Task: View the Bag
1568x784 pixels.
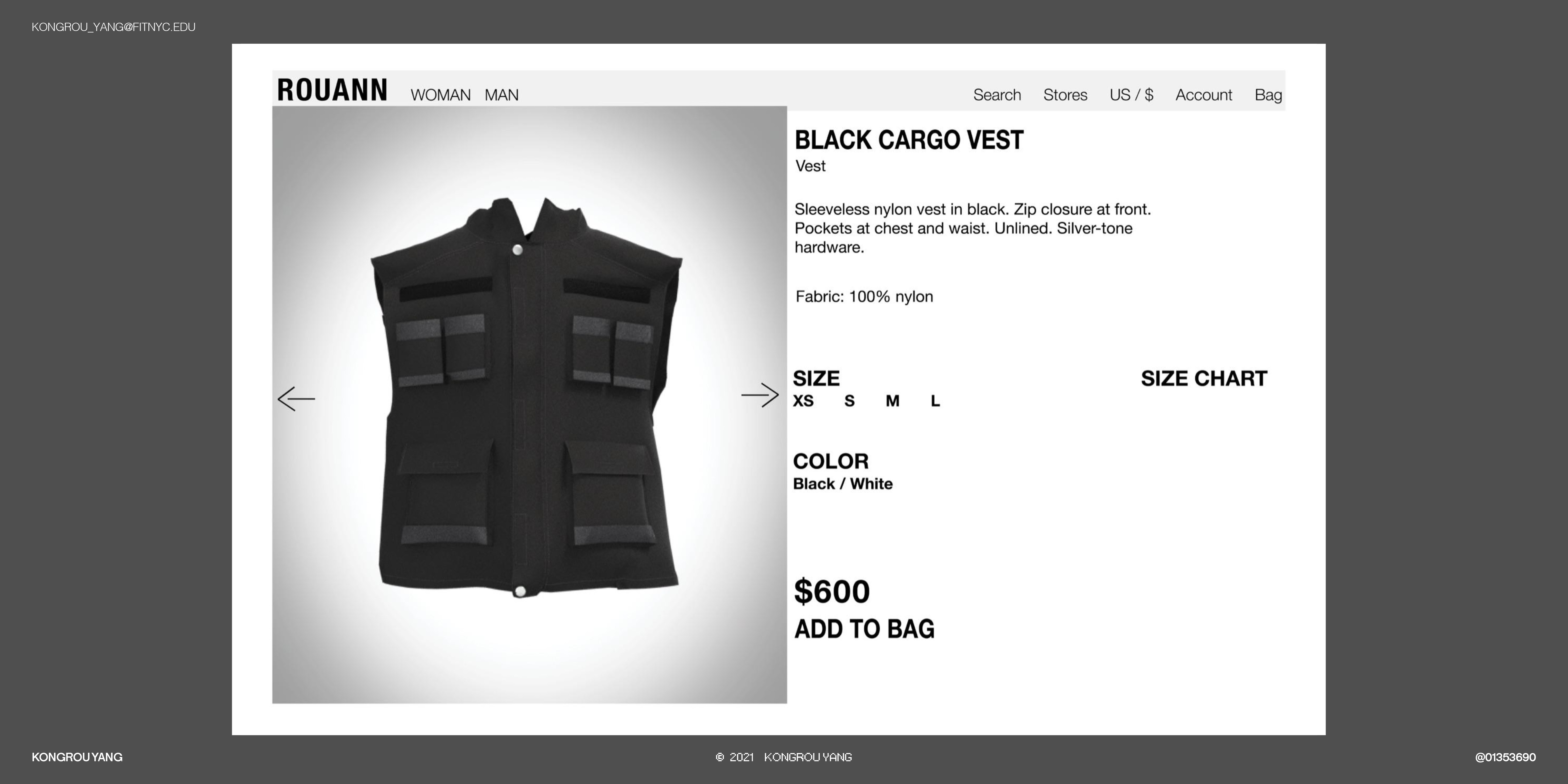Action: tap(1268, 95)
